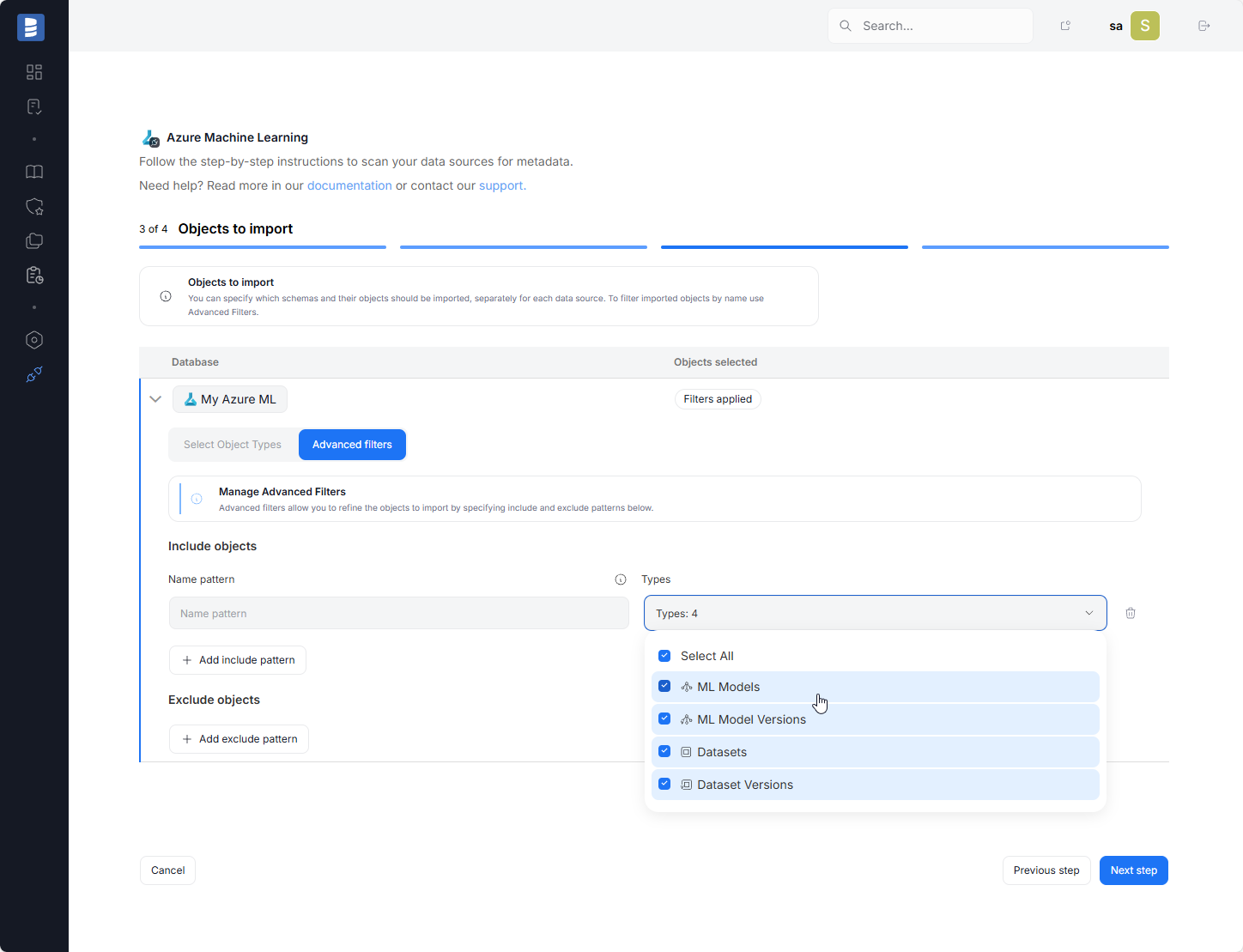Viewport: 1243px width, 952px height.
Task: Open the documentation book icon in sidebar
Action: tap(34, 172)
